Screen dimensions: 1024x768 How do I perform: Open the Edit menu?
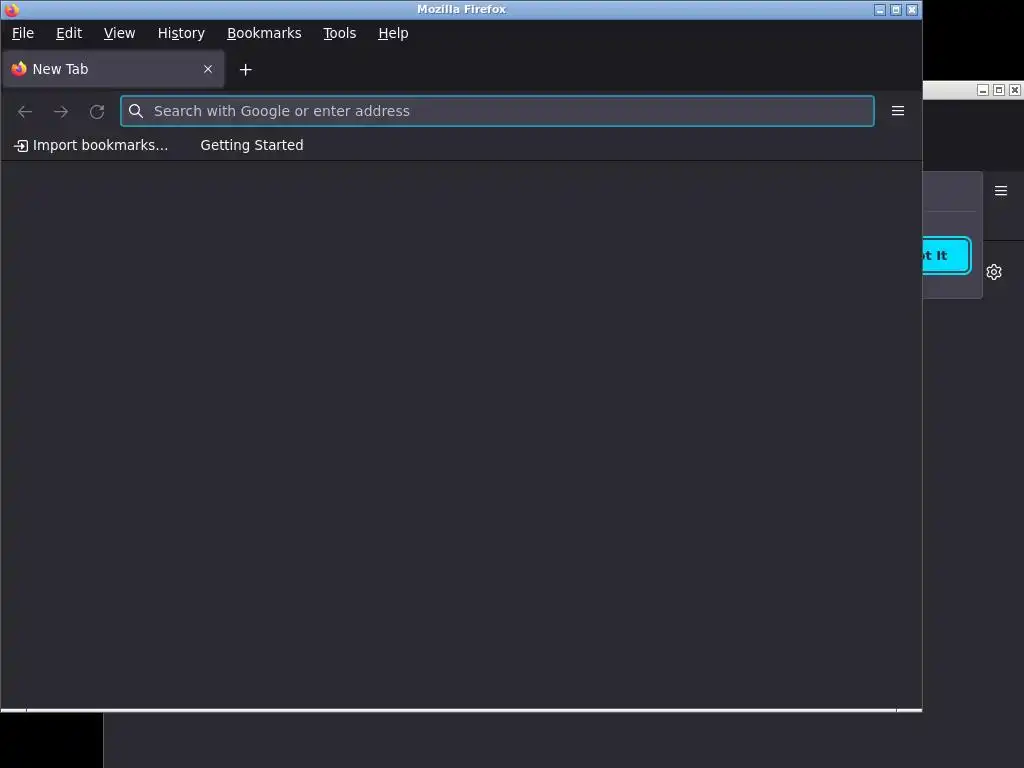tap(69, 33)
